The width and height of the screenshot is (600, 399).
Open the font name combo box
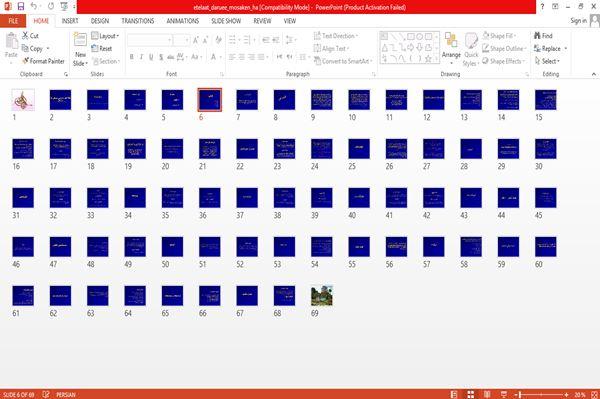pyautogui.click(x=150, y=40)
